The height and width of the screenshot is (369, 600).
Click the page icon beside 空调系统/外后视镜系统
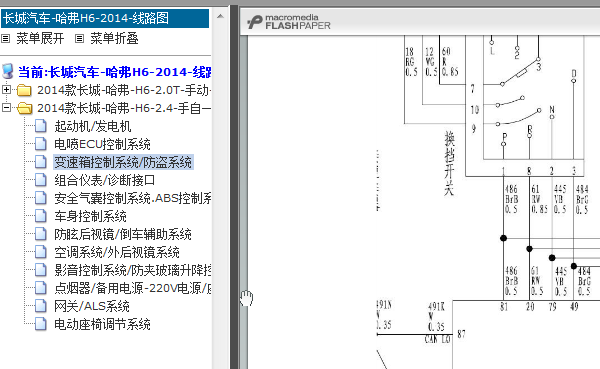point(41,252)
